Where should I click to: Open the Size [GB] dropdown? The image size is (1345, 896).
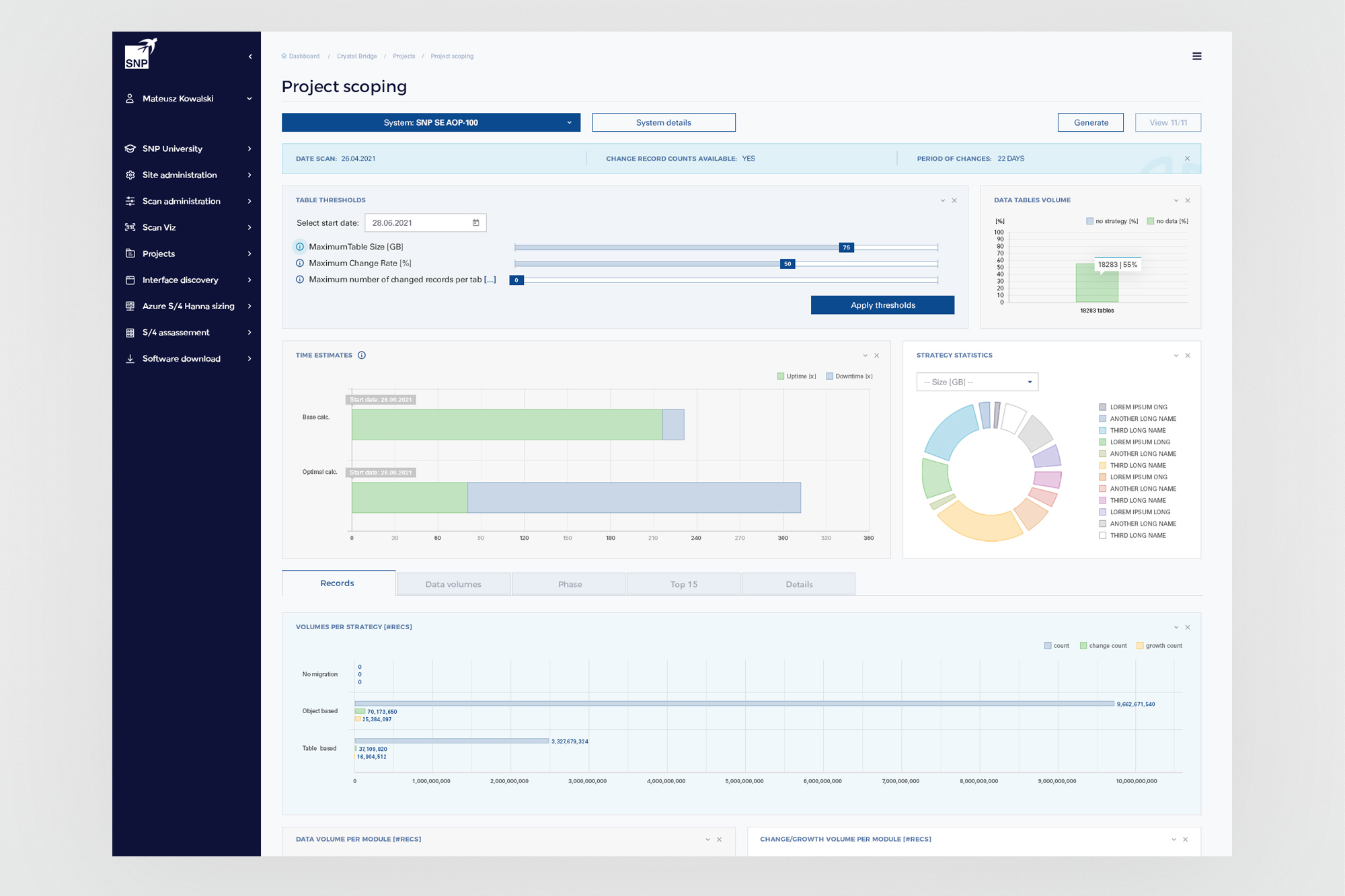(976, 382)
